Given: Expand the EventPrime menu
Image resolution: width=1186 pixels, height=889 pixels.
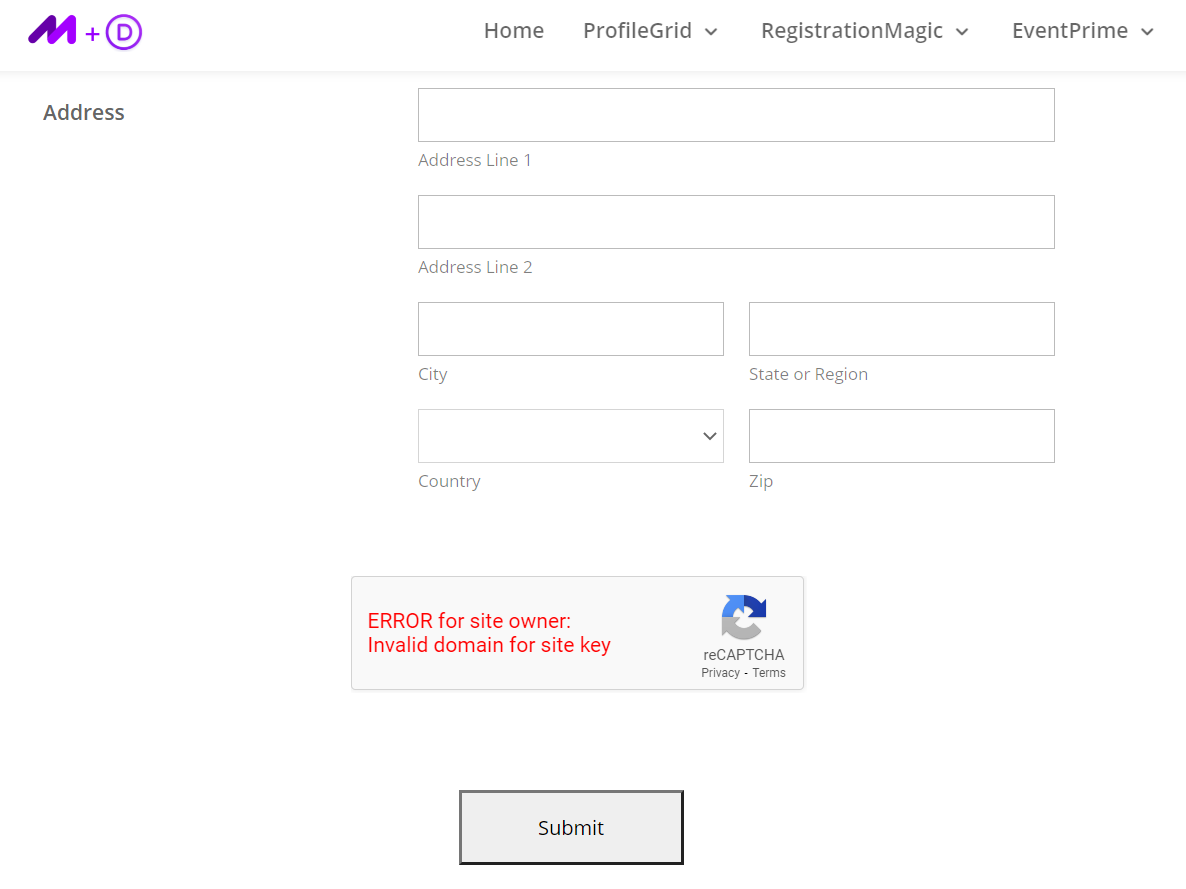Looking at the screenshot, I should [x=1083, y=31].
